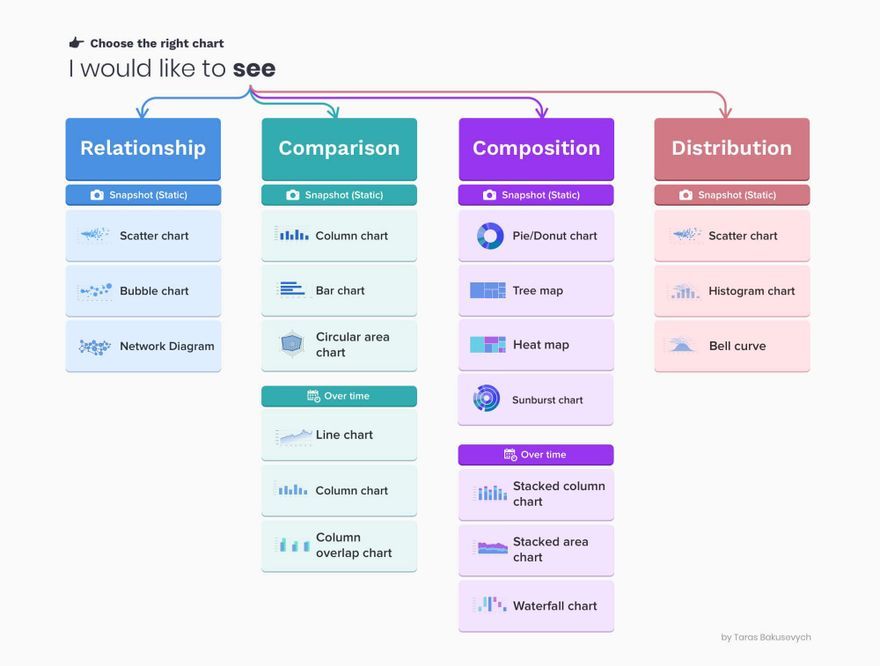880x666 pixels.
Task: Select the Heat map icon
Action: point(488,345)
